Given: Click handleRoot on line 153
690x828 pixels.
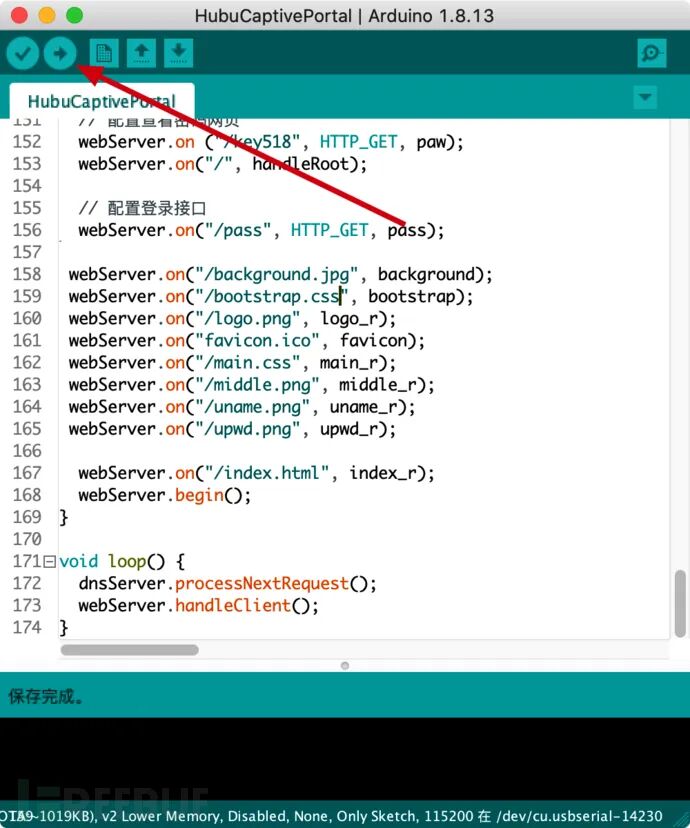Looking at the screenshot, I should (x=300, y=164).
